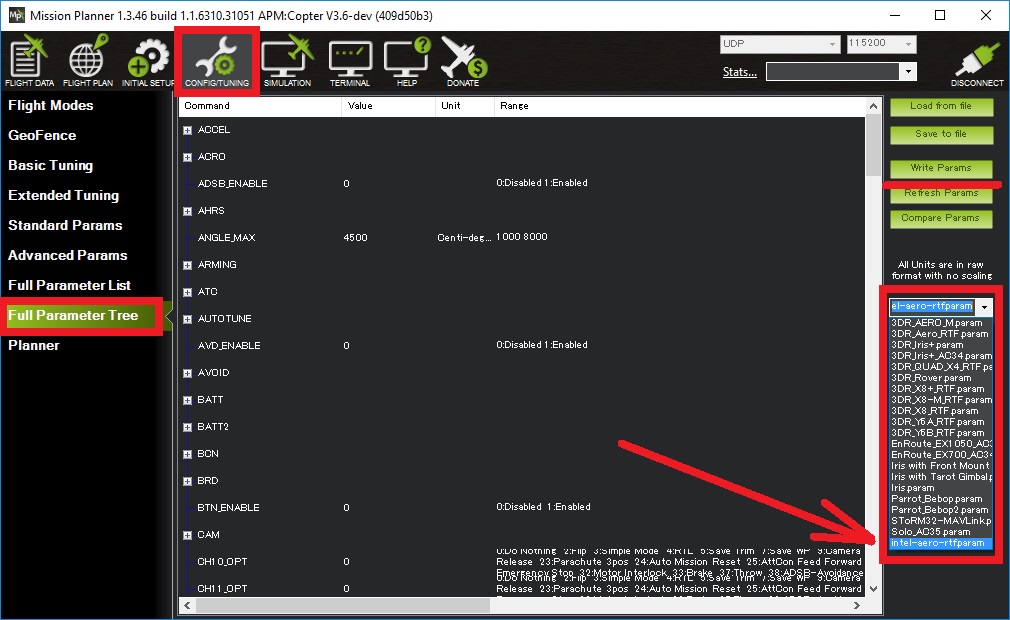Expand the ACCEL parameter group
Screen dimensions: 1010x620
tap(188, 130)
